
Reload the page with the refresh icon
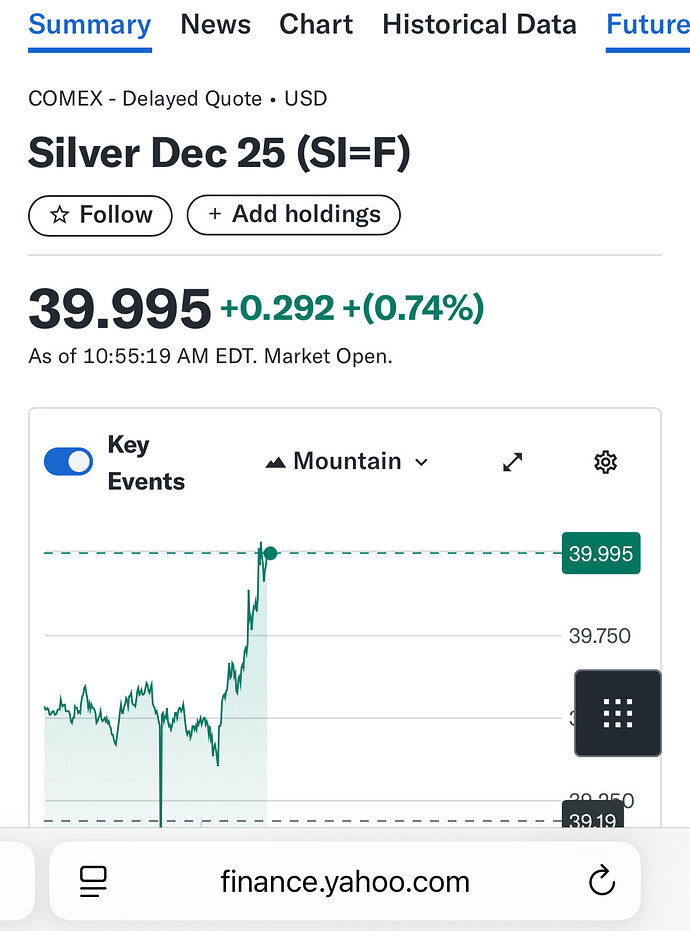[x=600, y=881]
